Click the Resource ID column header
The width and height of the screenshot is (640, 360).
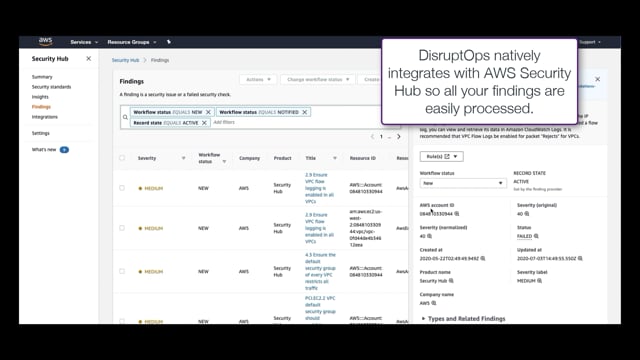coord(362,158)
